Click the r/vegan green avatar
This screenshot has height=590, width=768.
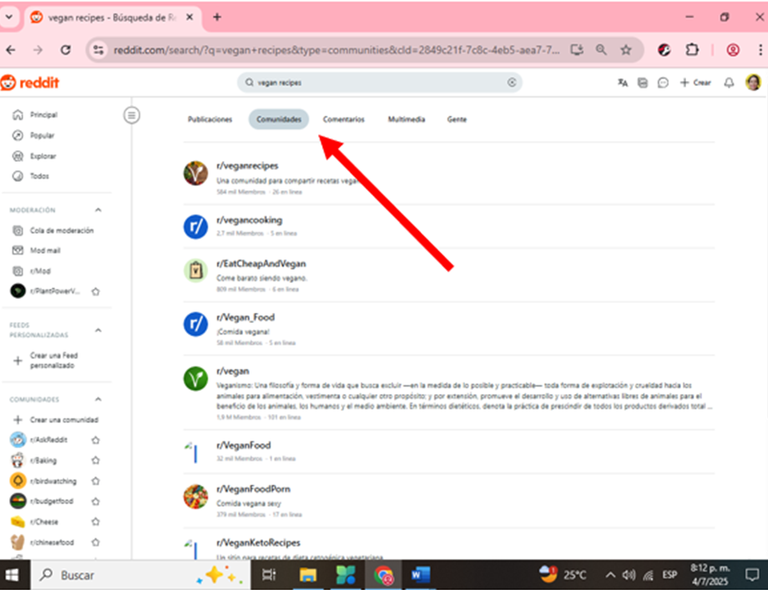pyautogui.click(x=195, y=378)
